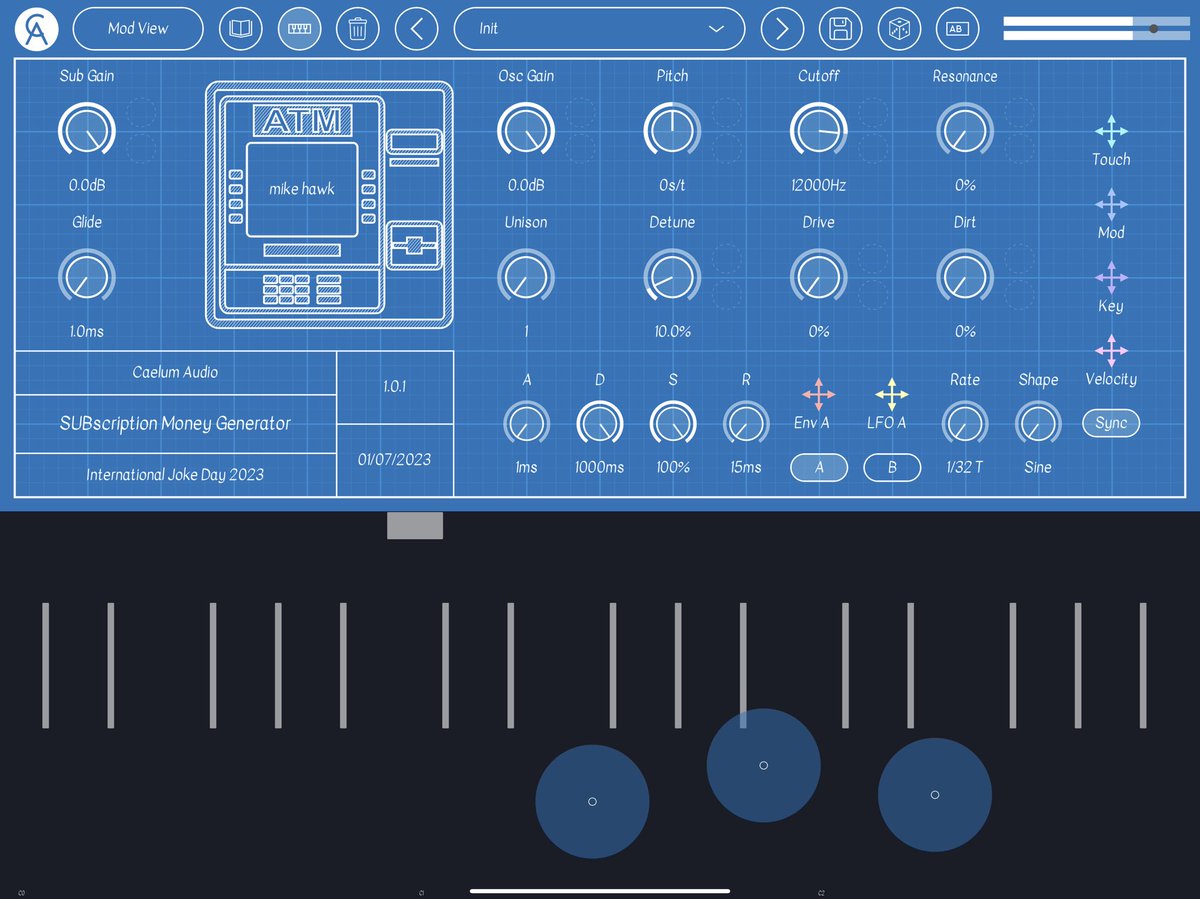This screenshot has width=1200, height=899.
Task: Click the gray keyboard scroll handle
Action: (x=415, y=525)
